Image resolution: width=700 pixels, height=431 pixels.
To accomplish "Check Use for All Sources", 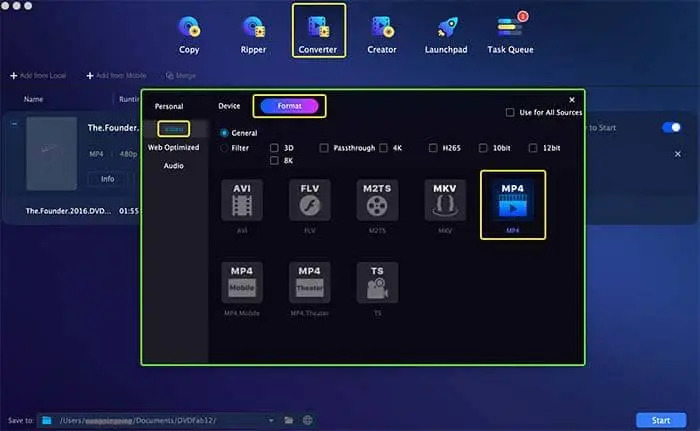I will coord(511,113).
